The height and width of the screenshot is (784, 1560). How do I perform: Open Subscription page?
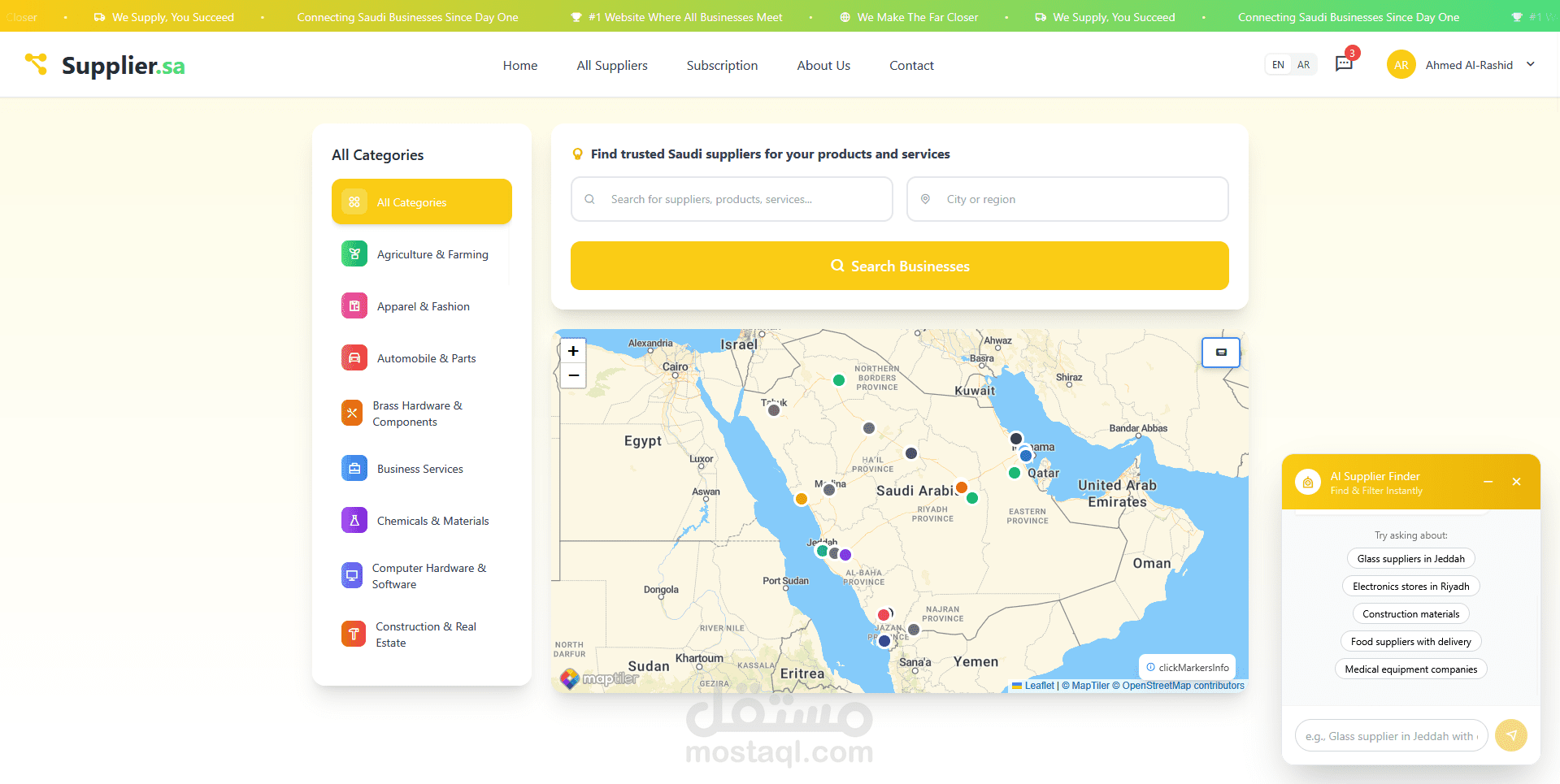(x=722, y=65)
